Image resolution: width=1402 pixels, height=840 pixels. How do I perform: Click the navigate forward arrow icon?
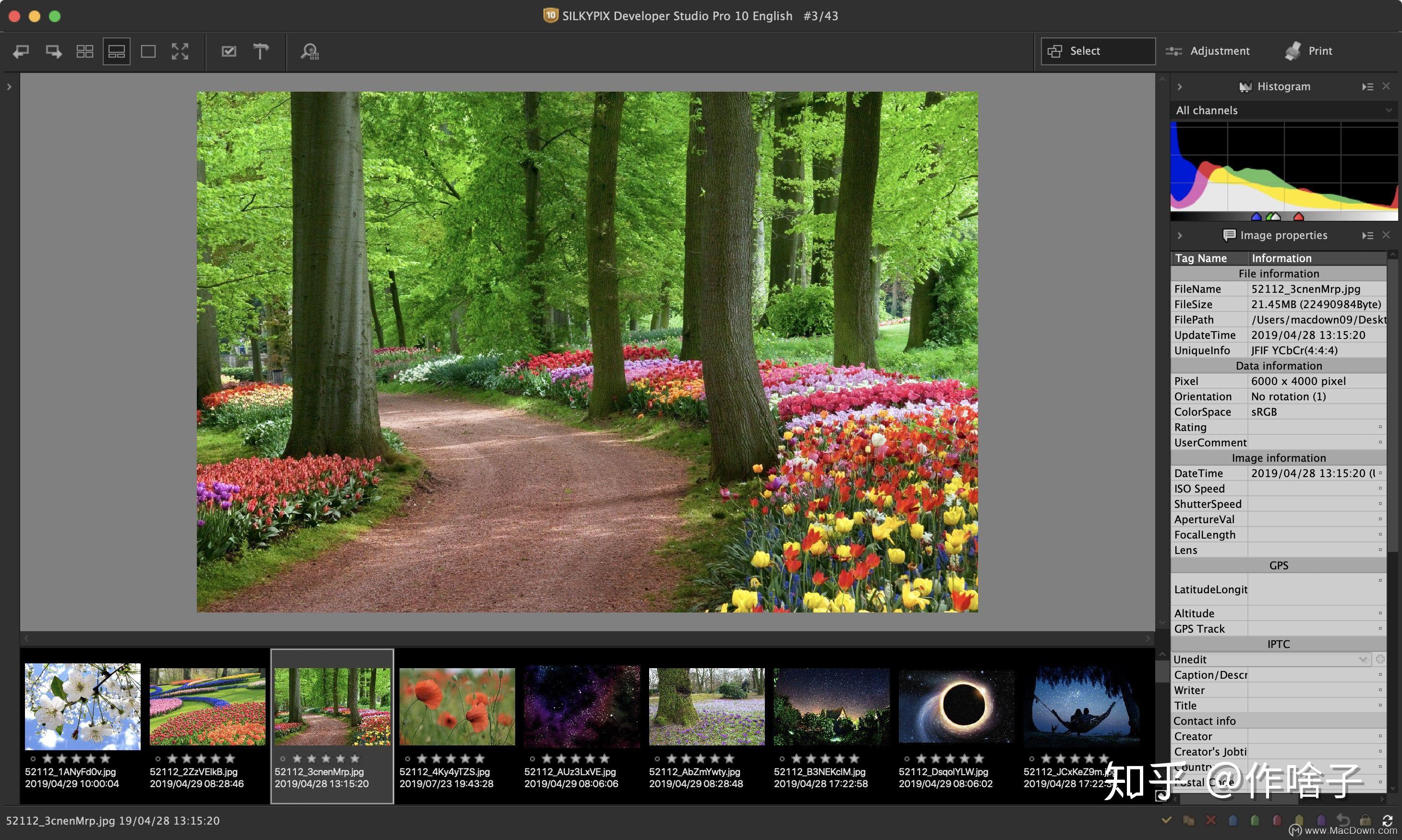point(53,51)
